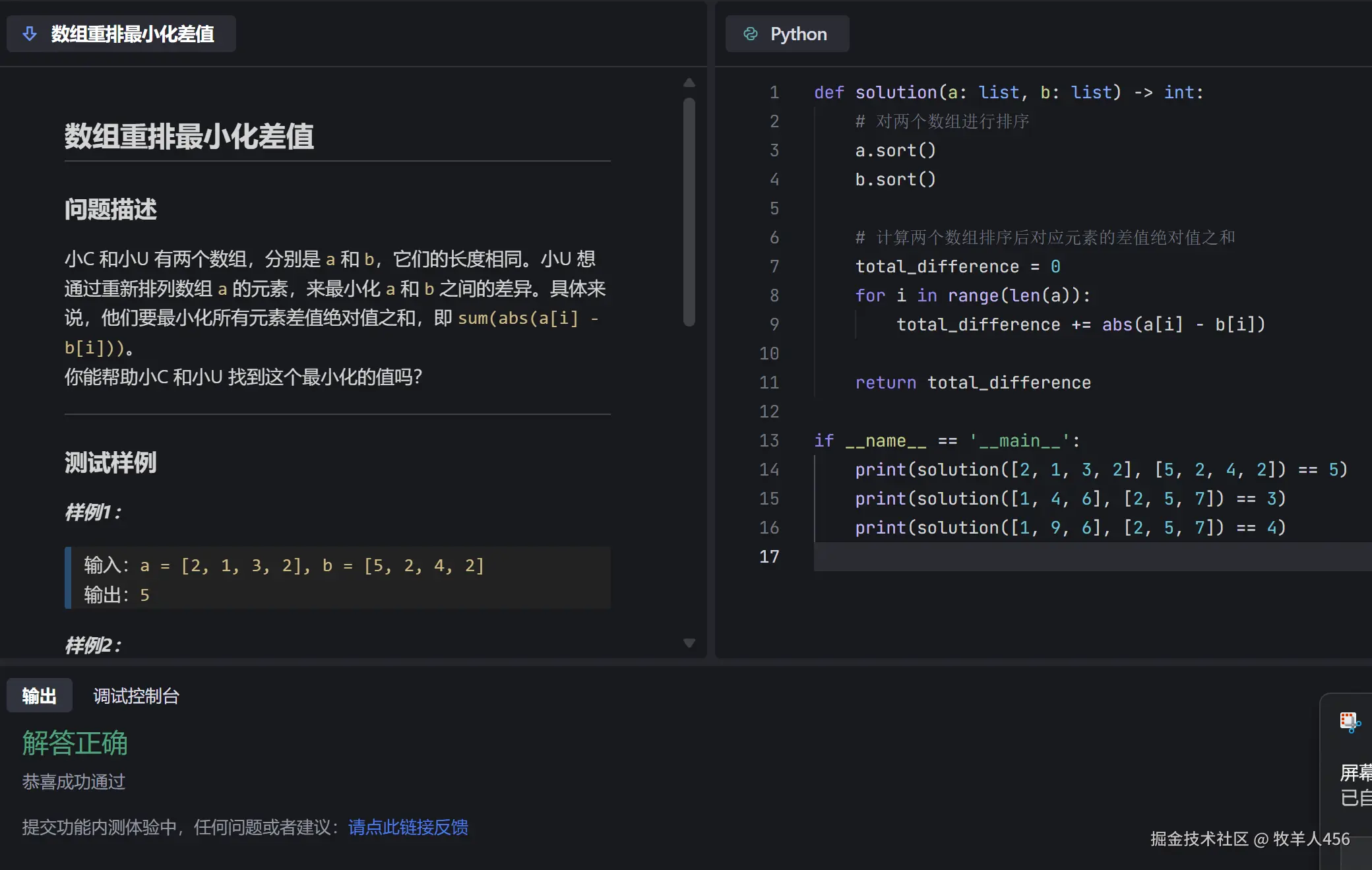Click the screenshot notification text 屏幕
The width and height of the screenshot is (1372, 870).
(1356, 772)
